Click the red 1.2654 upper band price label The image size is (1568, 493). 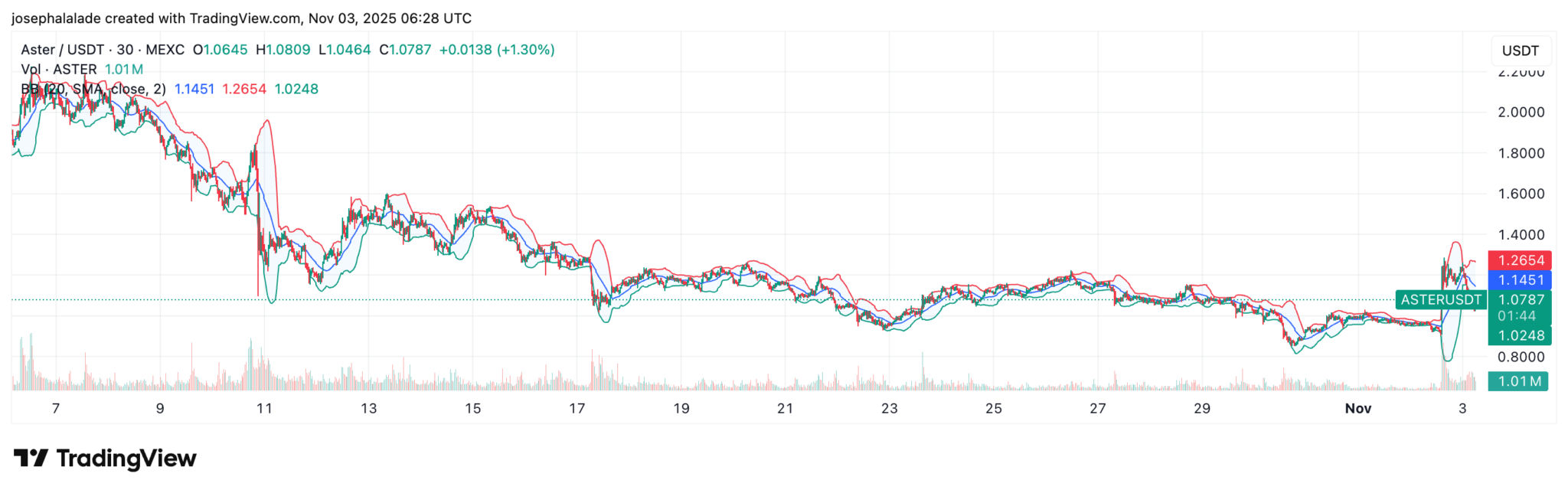[1520, 260]
